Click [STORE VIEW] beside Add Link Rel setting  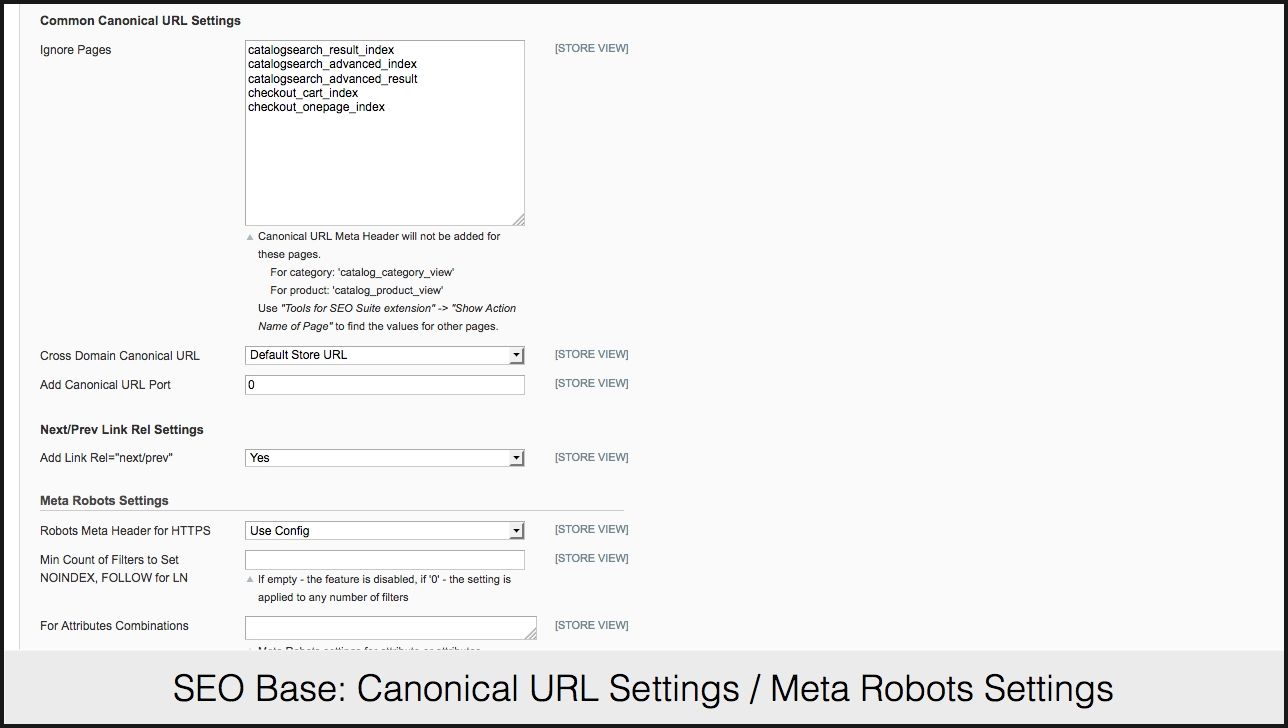(591, 457)
